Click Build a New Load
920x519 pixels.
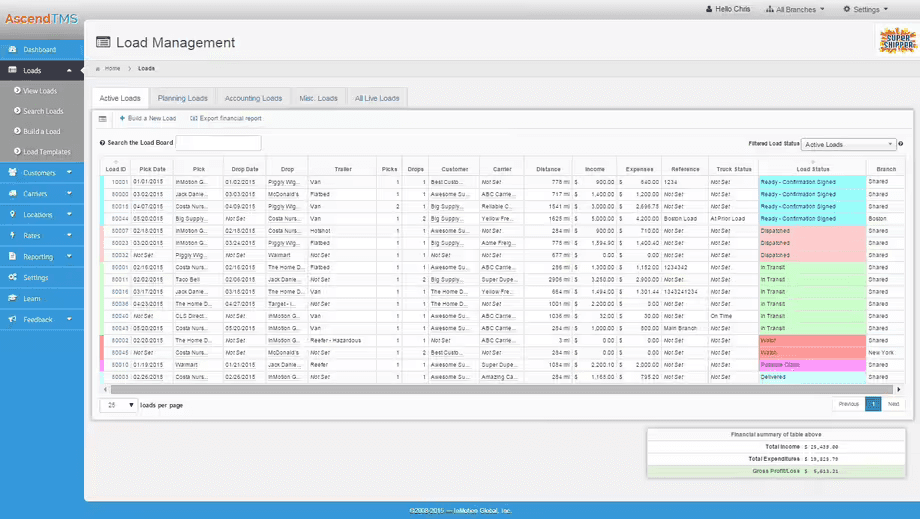coord(148,118)
